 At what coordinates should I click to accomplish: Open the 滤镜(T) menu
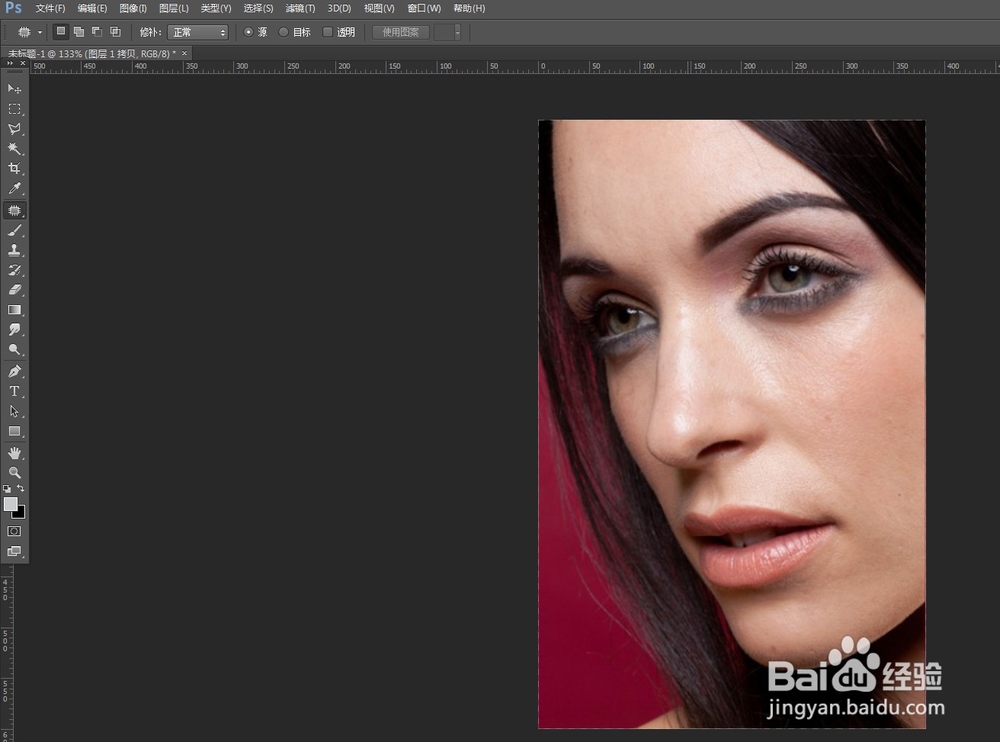coord(300,8)
